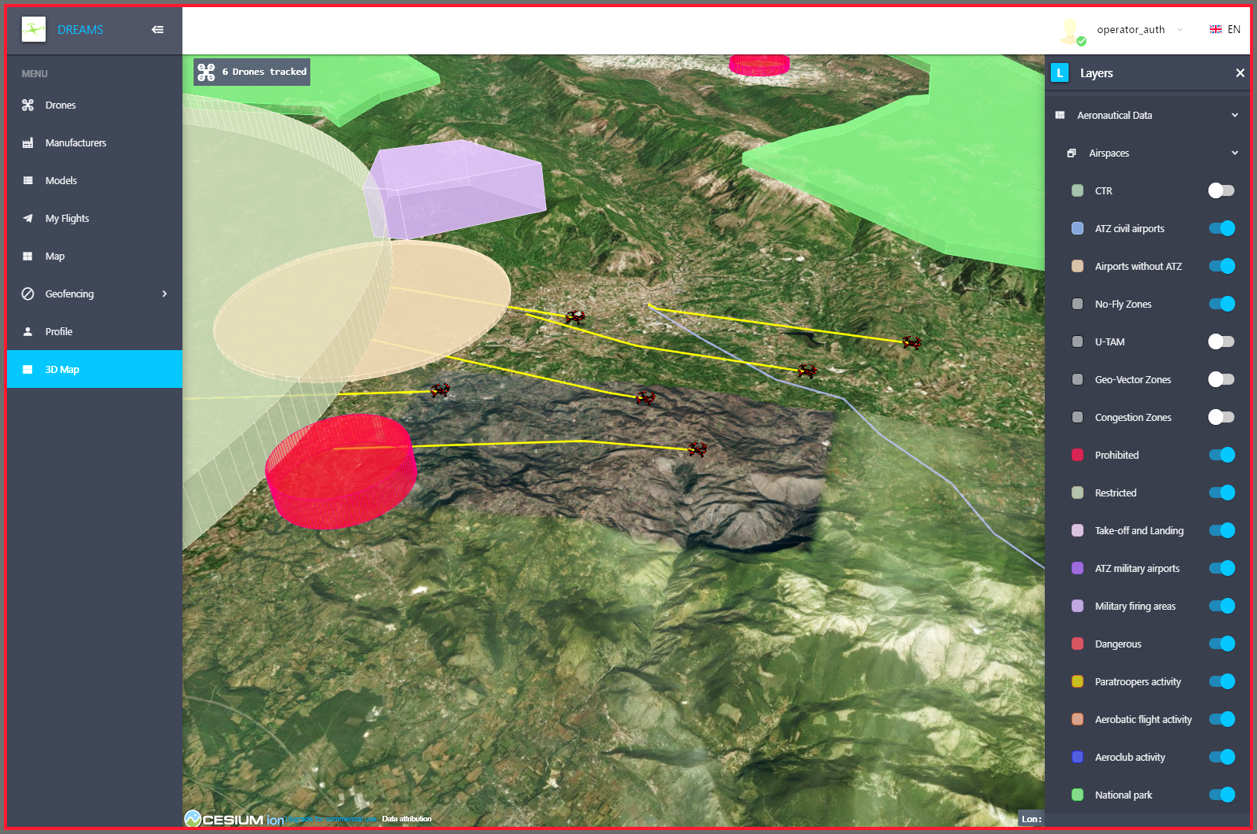Screen dimensions: 1257x834
Task: Click the Profile person icon
Action: pos(28,332)
